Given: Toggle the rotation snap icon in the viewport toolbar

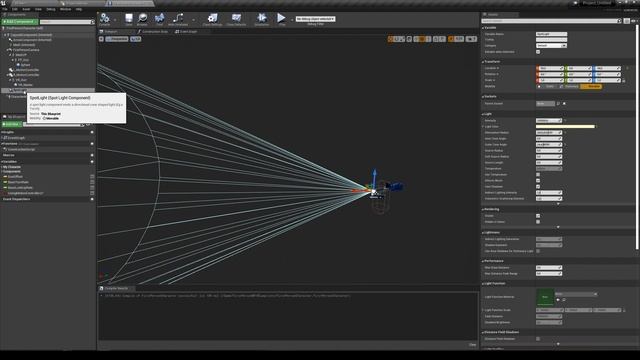Looking at the screenshot, I should (436, 39).
